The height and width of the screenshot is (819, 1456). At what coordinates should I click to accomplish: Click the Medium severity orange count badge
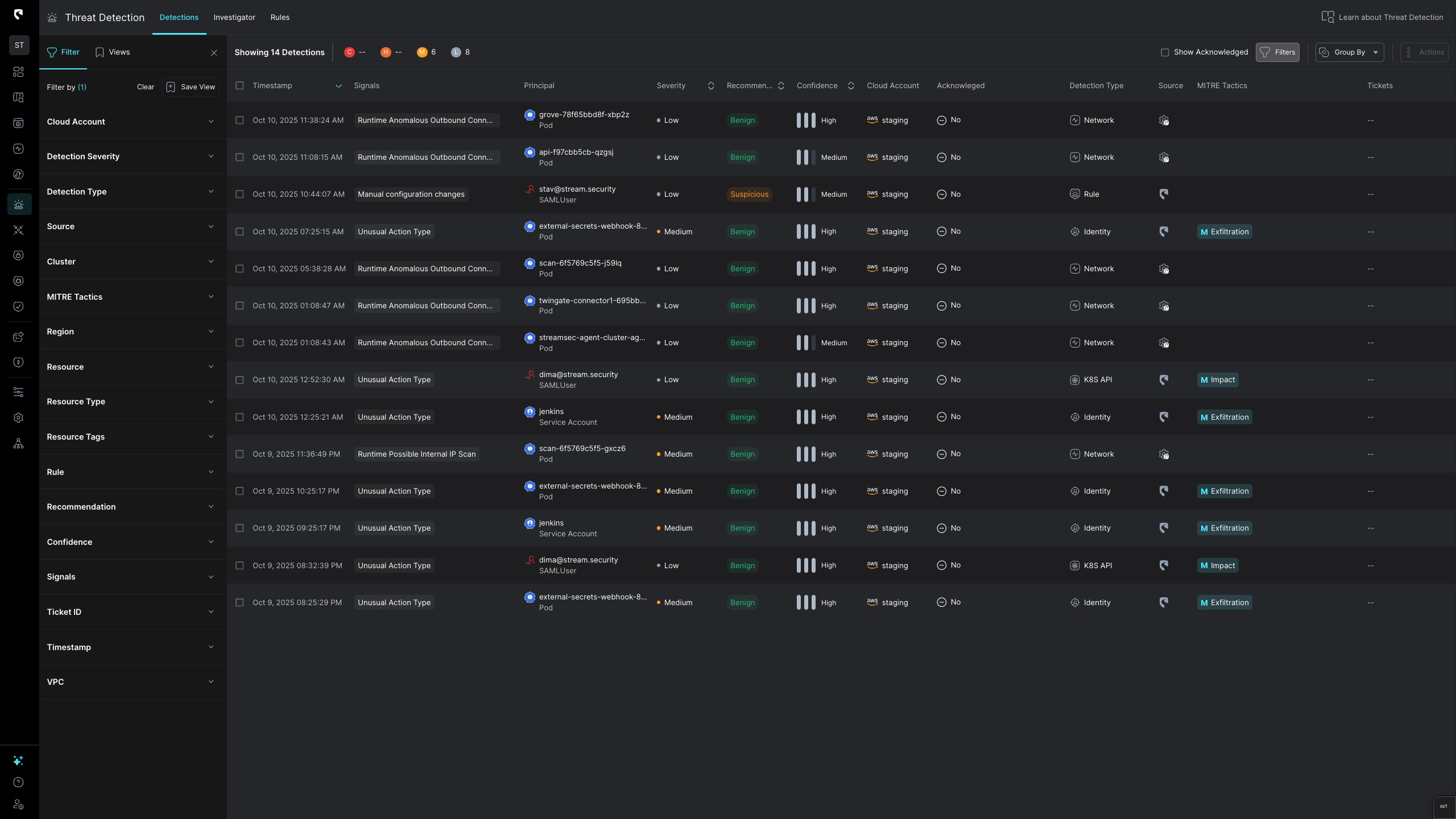422,52
